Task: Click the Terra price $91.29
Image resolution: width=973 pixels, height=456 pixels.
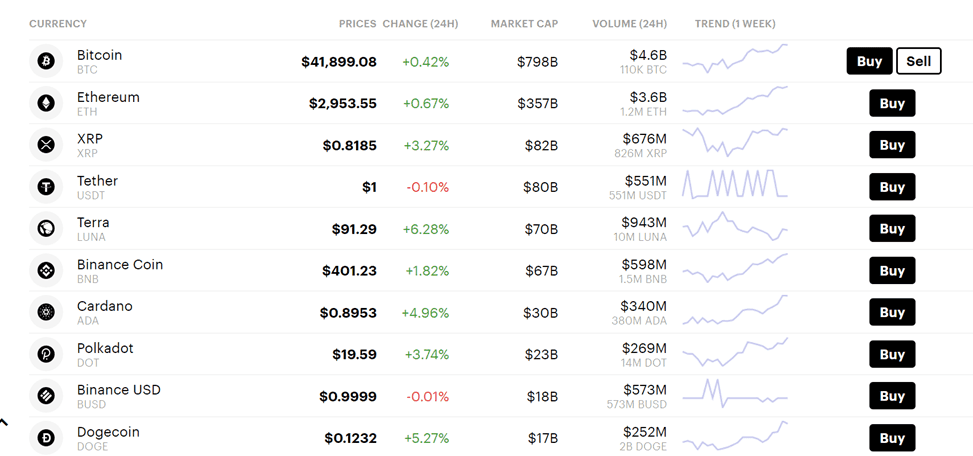Action: pyautogui.click(x=354, y=229)
